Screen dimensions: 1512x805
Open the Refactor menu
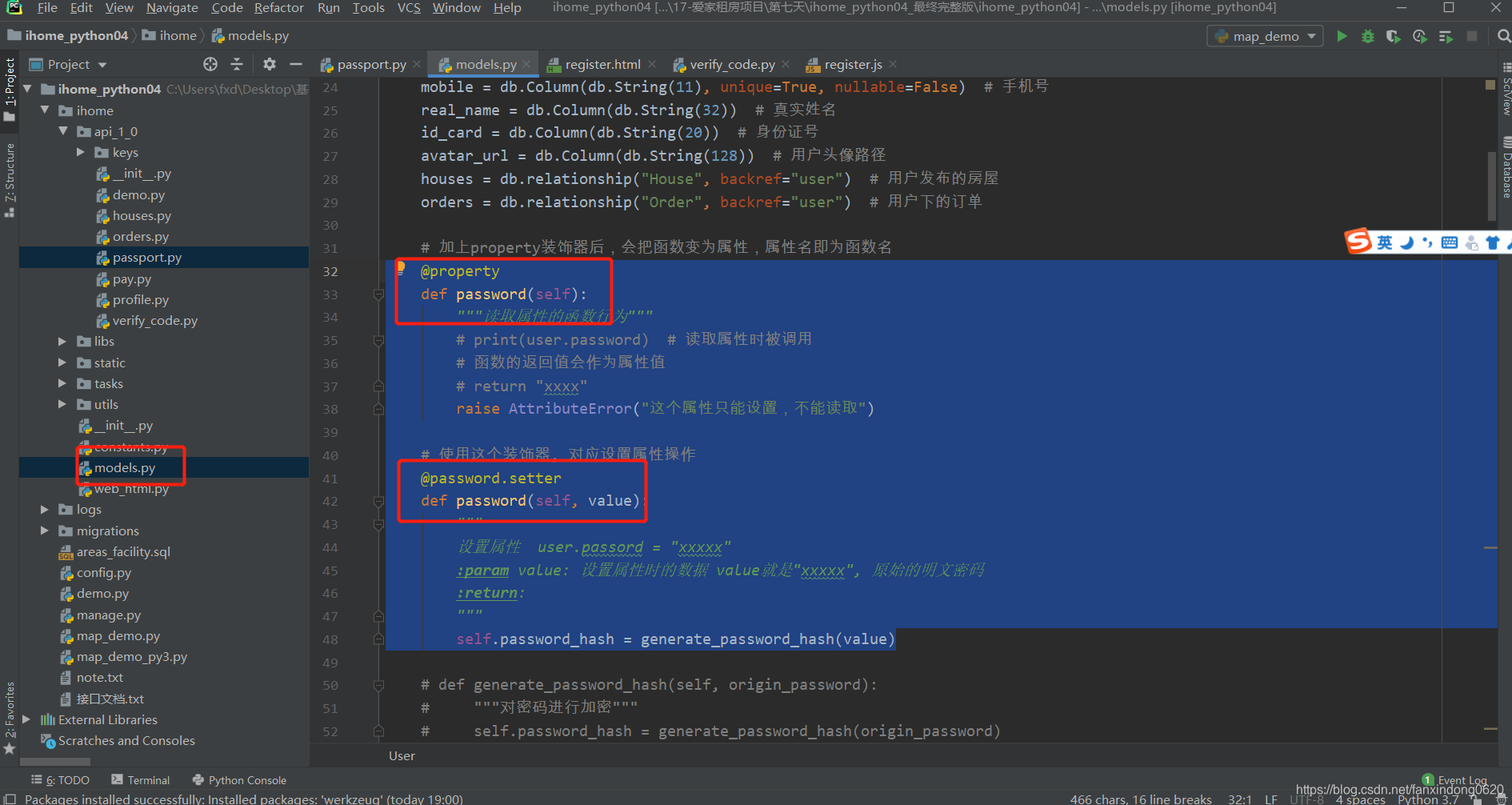pyautogui.click(x=278, y=8)
